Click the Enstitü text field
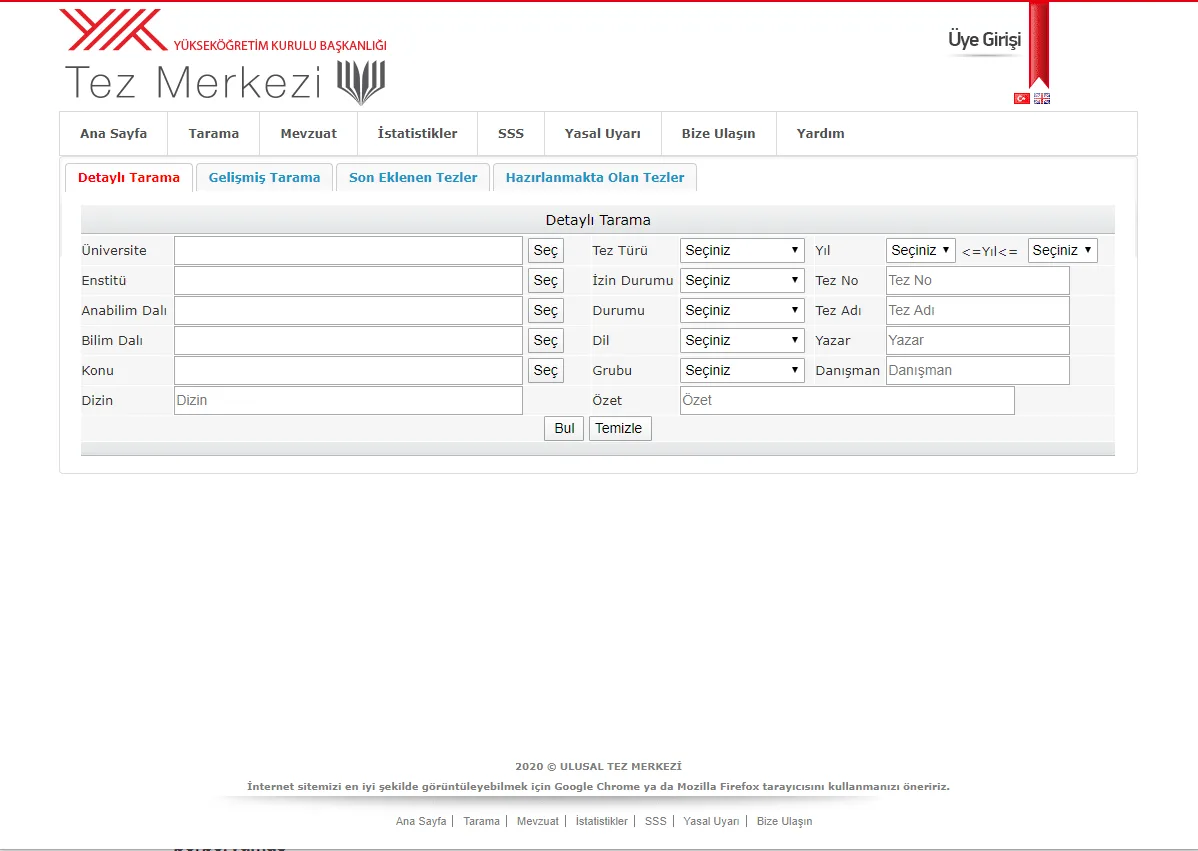Viewport: 1198px width, 851px height. pyautogui.click(x=348, y=280)
